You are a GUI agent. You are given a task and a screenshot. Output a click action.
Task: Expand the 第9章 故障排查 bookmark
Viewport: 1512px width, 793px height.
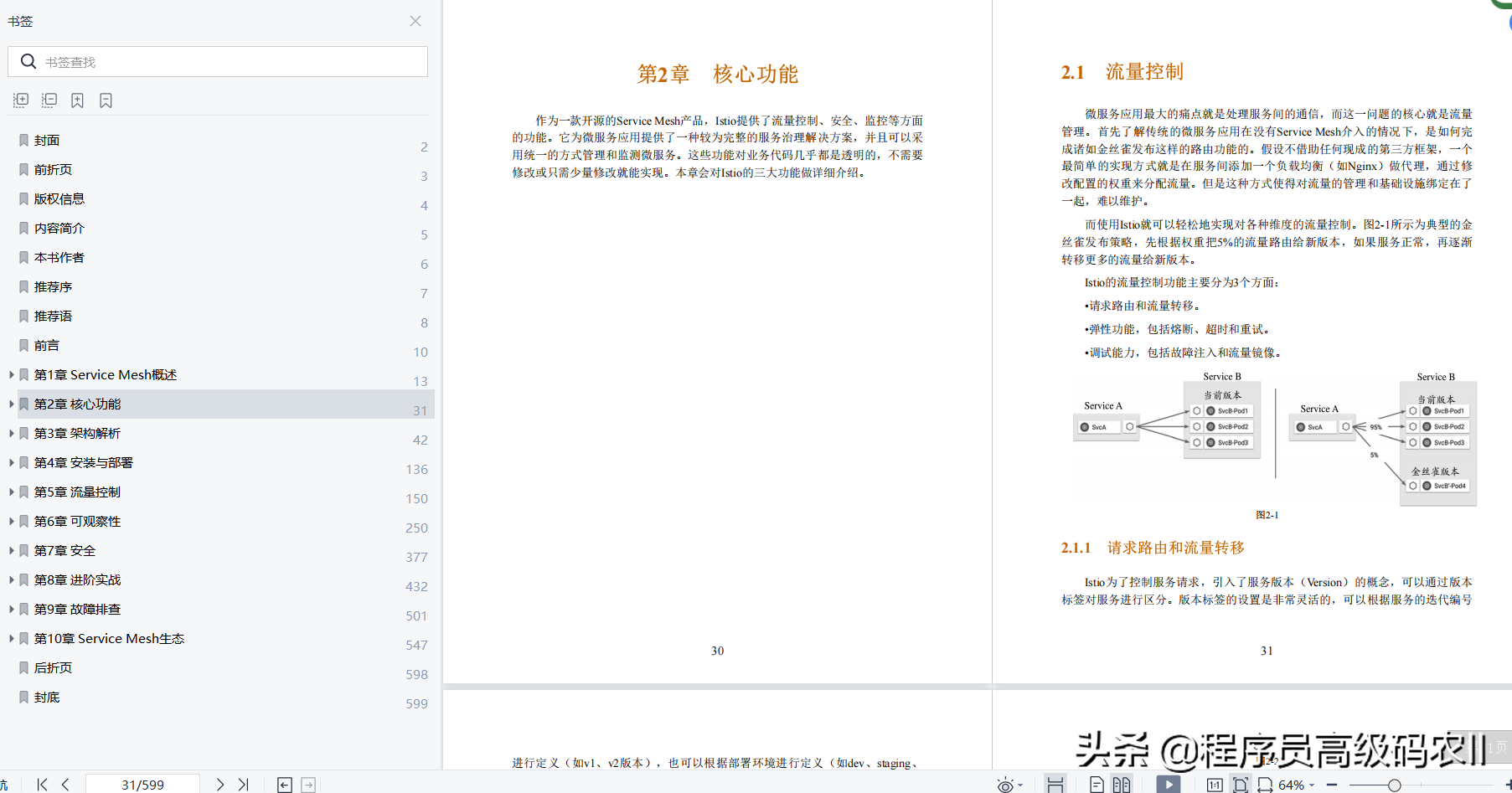(x=11, y=609)
